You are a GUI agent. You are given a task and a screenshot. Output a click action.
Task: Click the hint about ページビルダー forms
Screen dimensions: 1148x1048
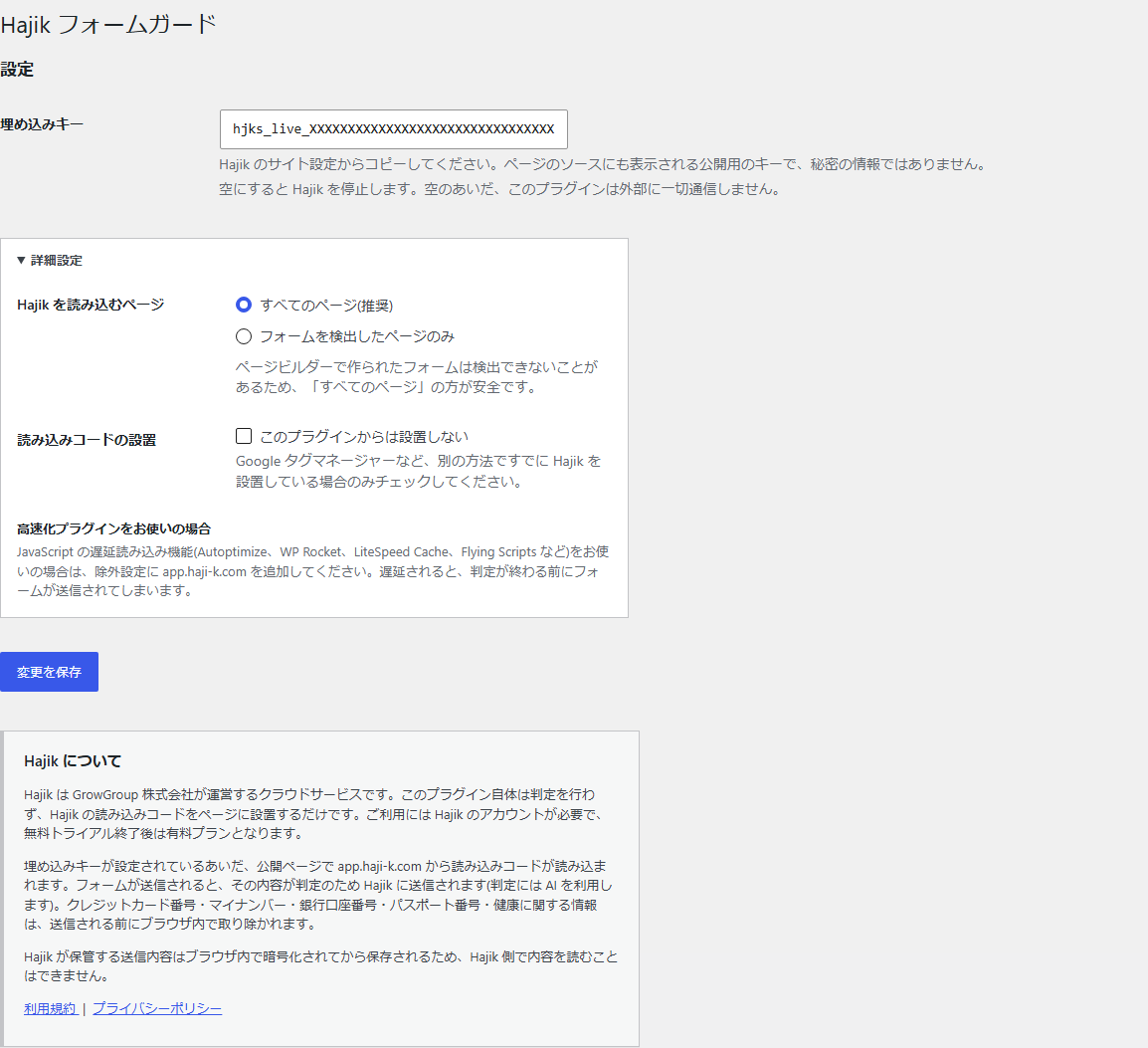(417, 376)
